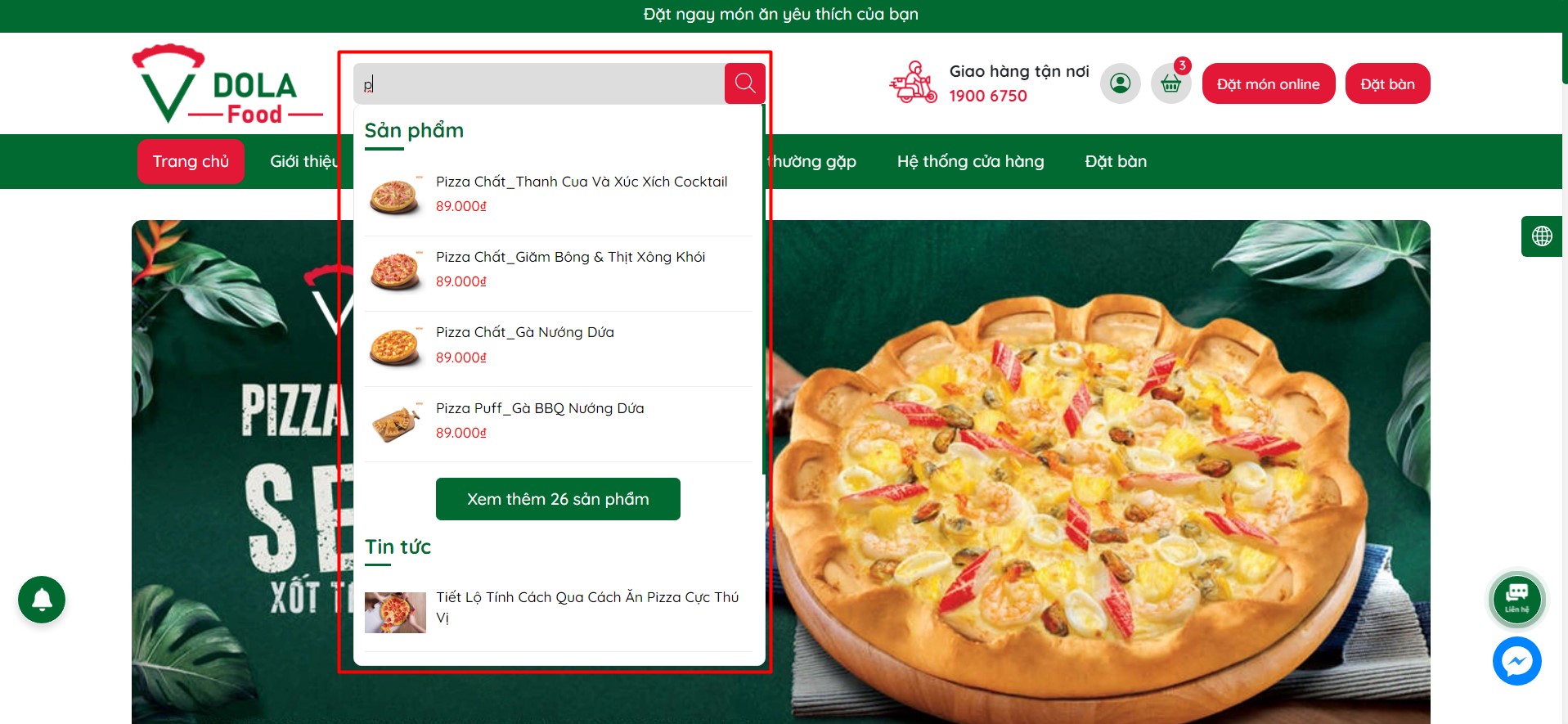The image size is (1568, 724).
Task: Click the delivery scooter icon
Action: [913, 83]
